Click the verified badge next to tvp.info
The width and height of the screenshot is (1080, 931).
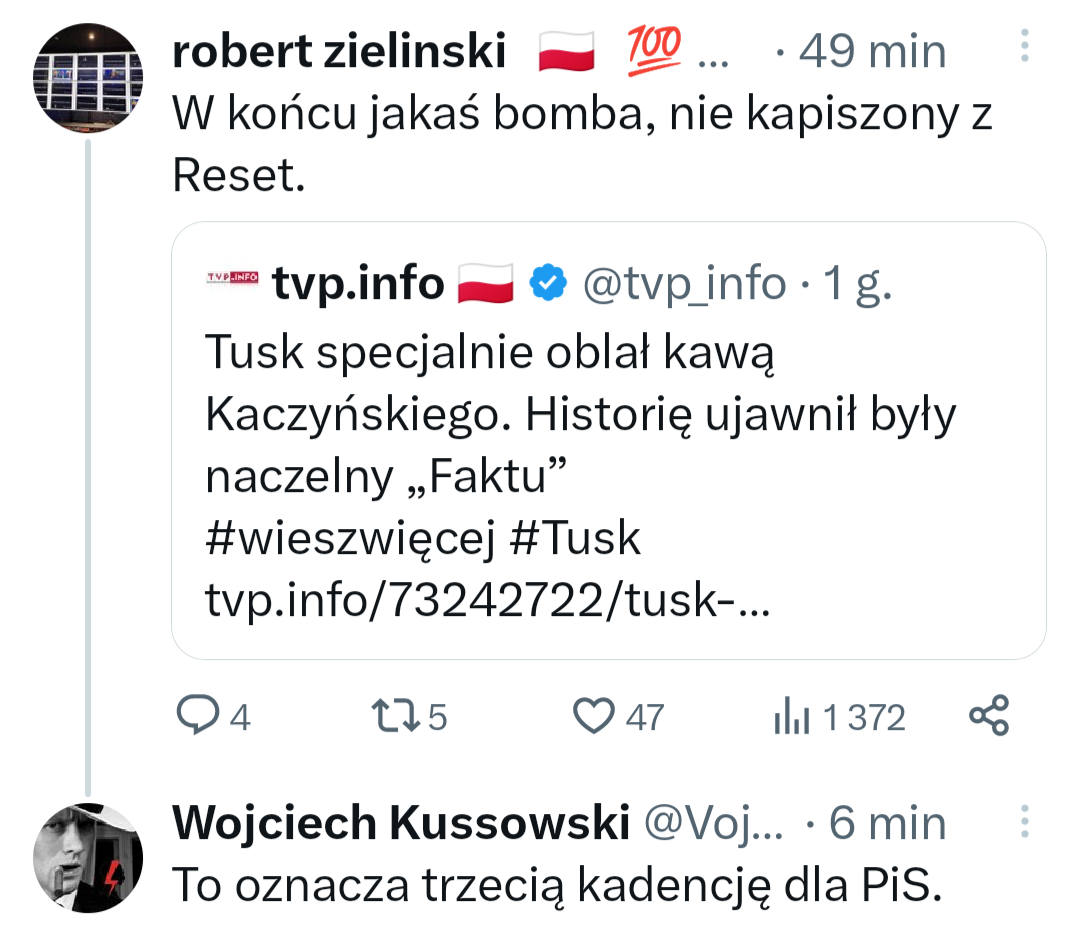(546, 284)
